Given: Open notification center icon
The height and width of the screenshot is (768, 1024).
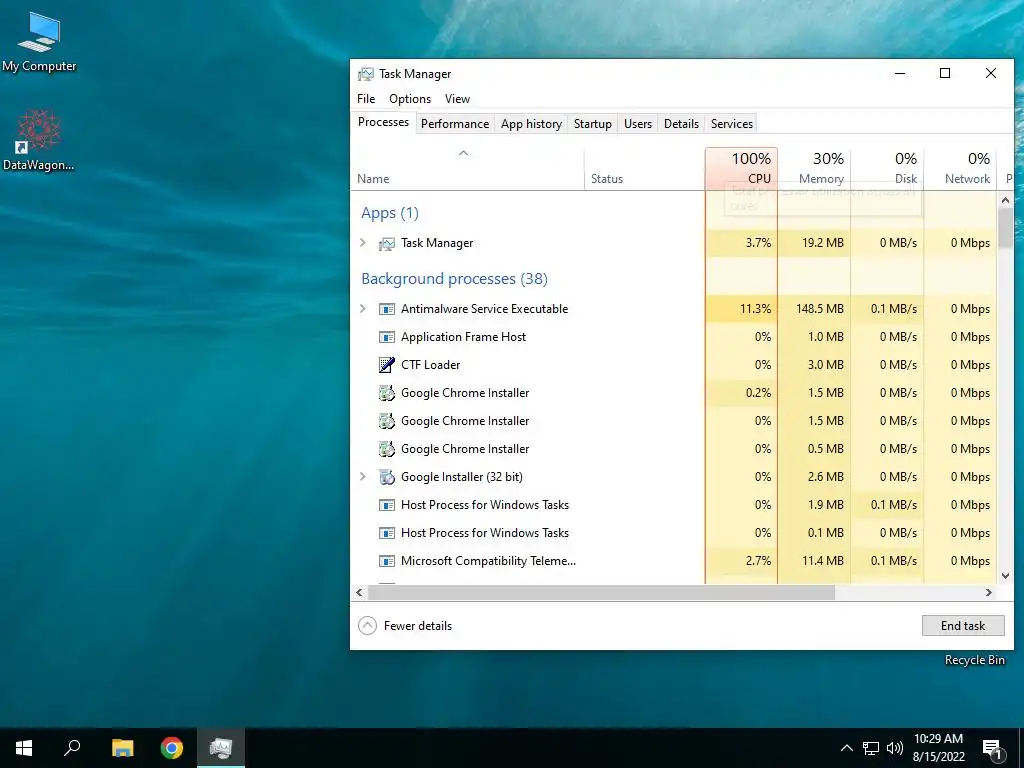Looking at the screenshot, I should (x=992, y=748).
